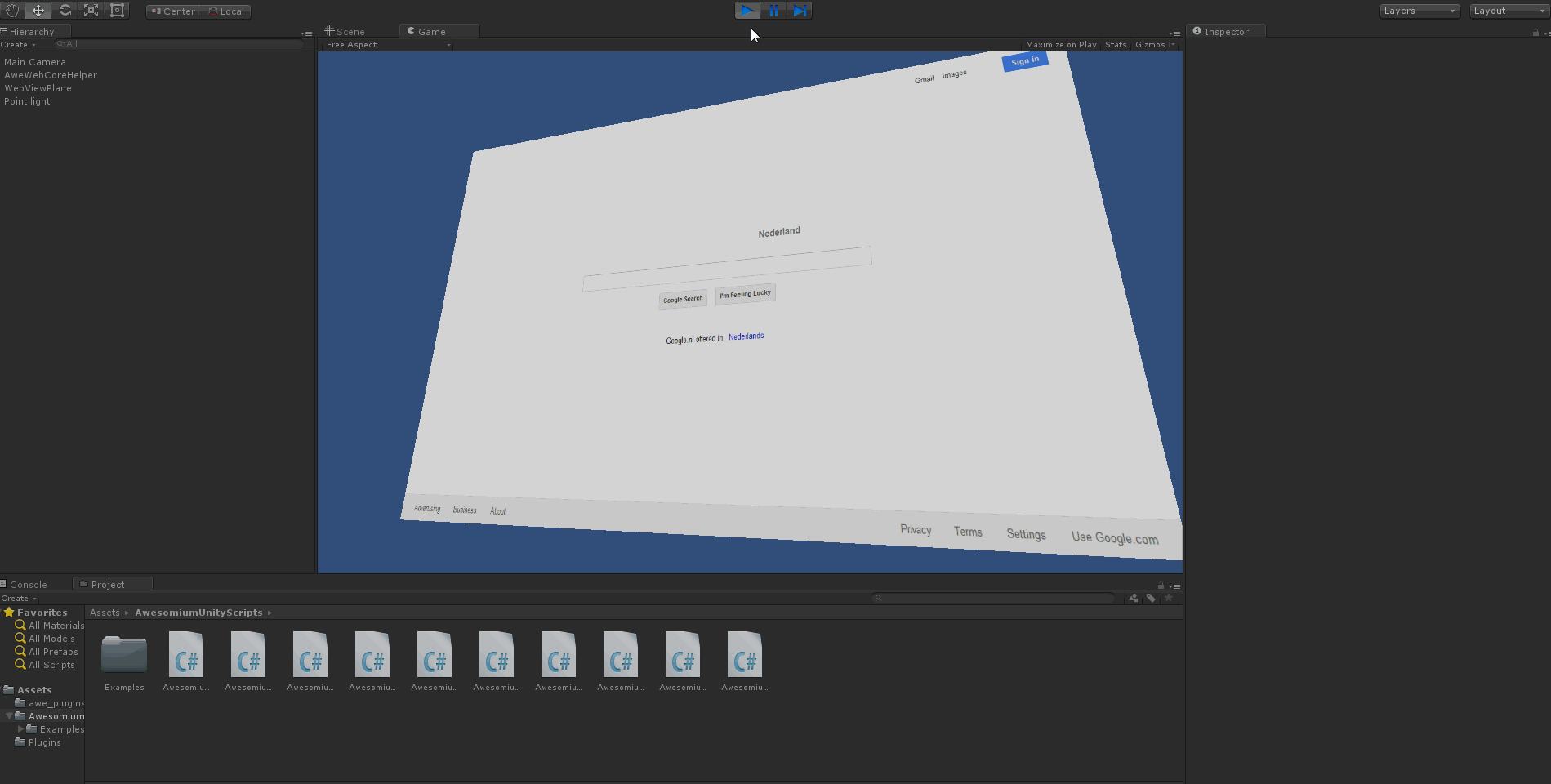Viewport: 1551px width, 784px height.
Task: Select All Scripts saved search
Action: [x=45, y=665]
